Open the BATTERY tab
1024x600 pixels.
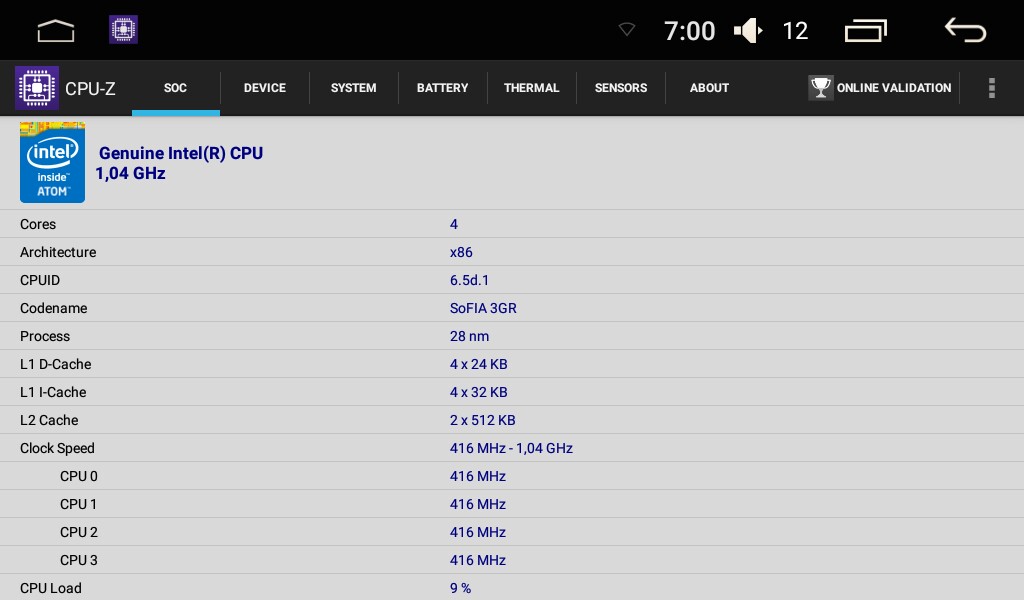(442, 88)
